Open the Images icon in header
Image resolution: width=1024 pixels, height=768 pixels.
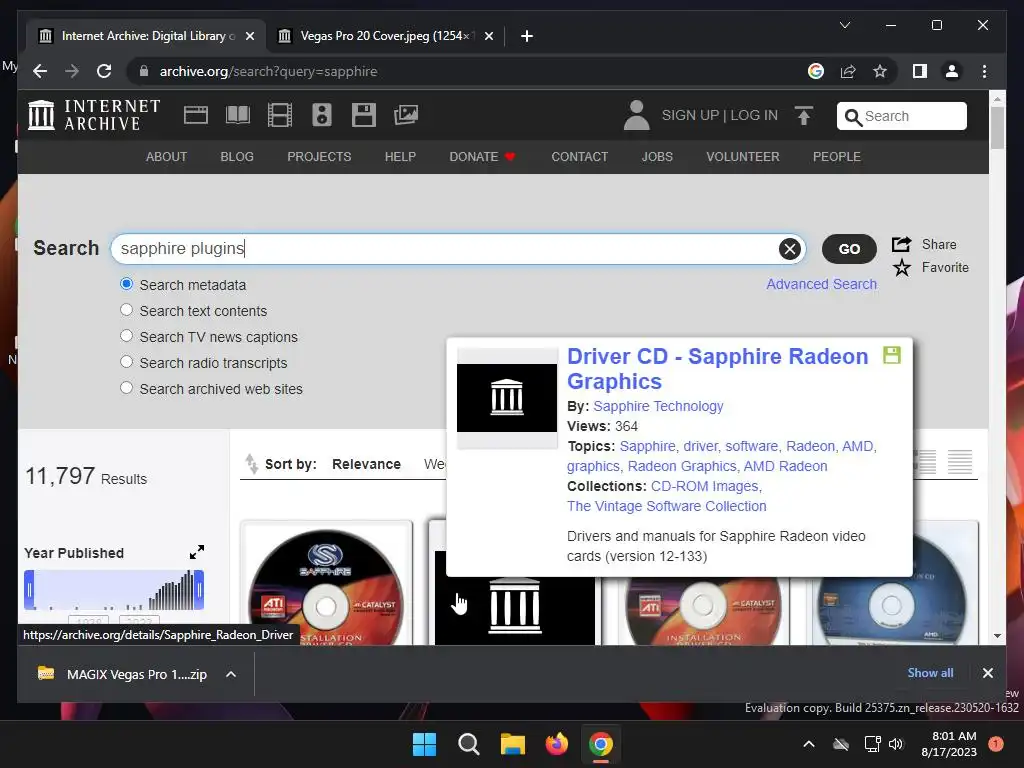point(406,116)
